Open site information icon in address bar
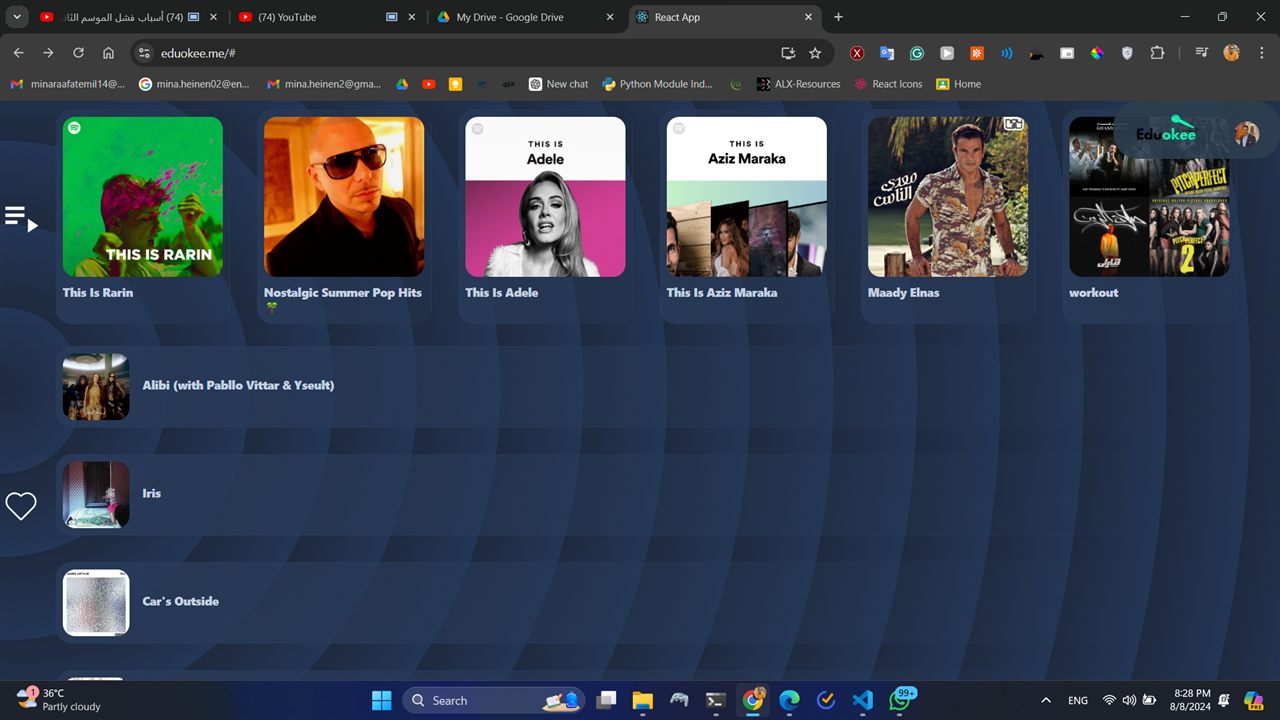The width and height of the screenshot is (1280, 720). point(143,53)
